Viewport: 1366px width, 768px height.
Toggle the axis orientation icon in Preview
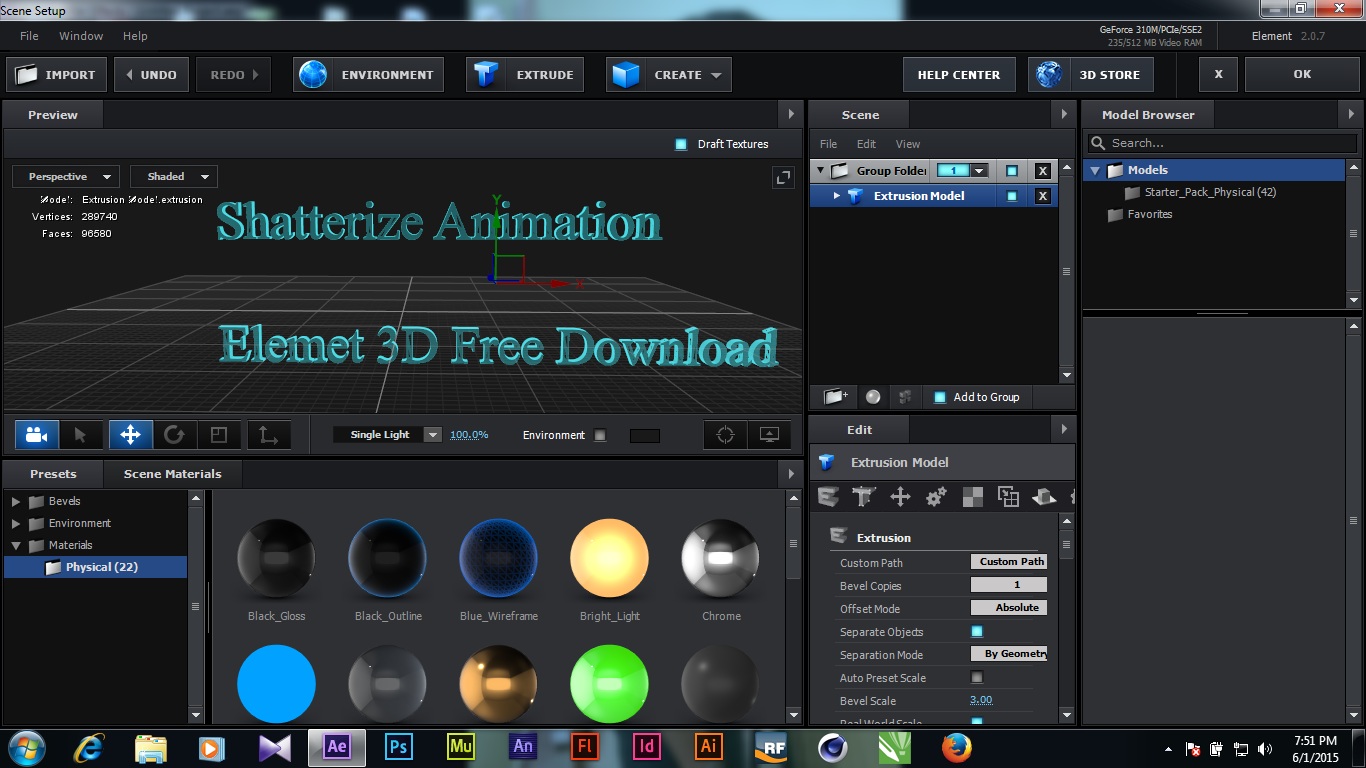(x=269, y=435)
